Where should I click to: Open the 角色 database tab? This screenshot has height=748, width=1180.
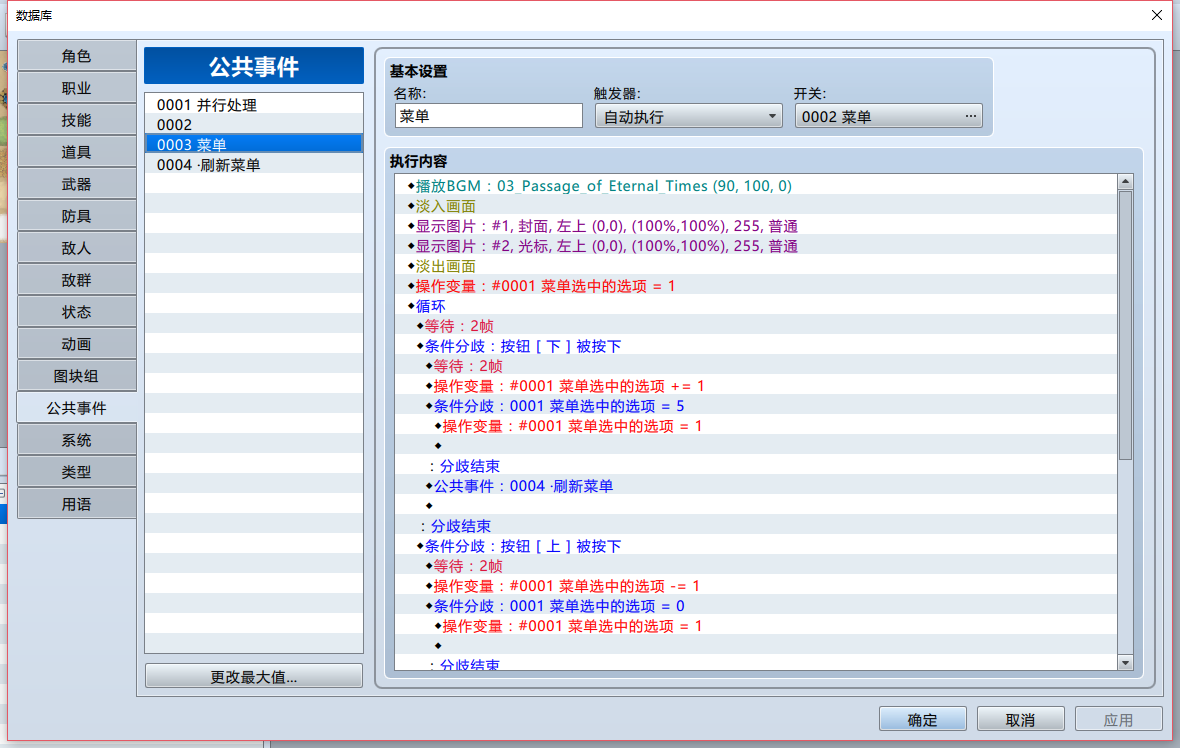click(76, 56)
